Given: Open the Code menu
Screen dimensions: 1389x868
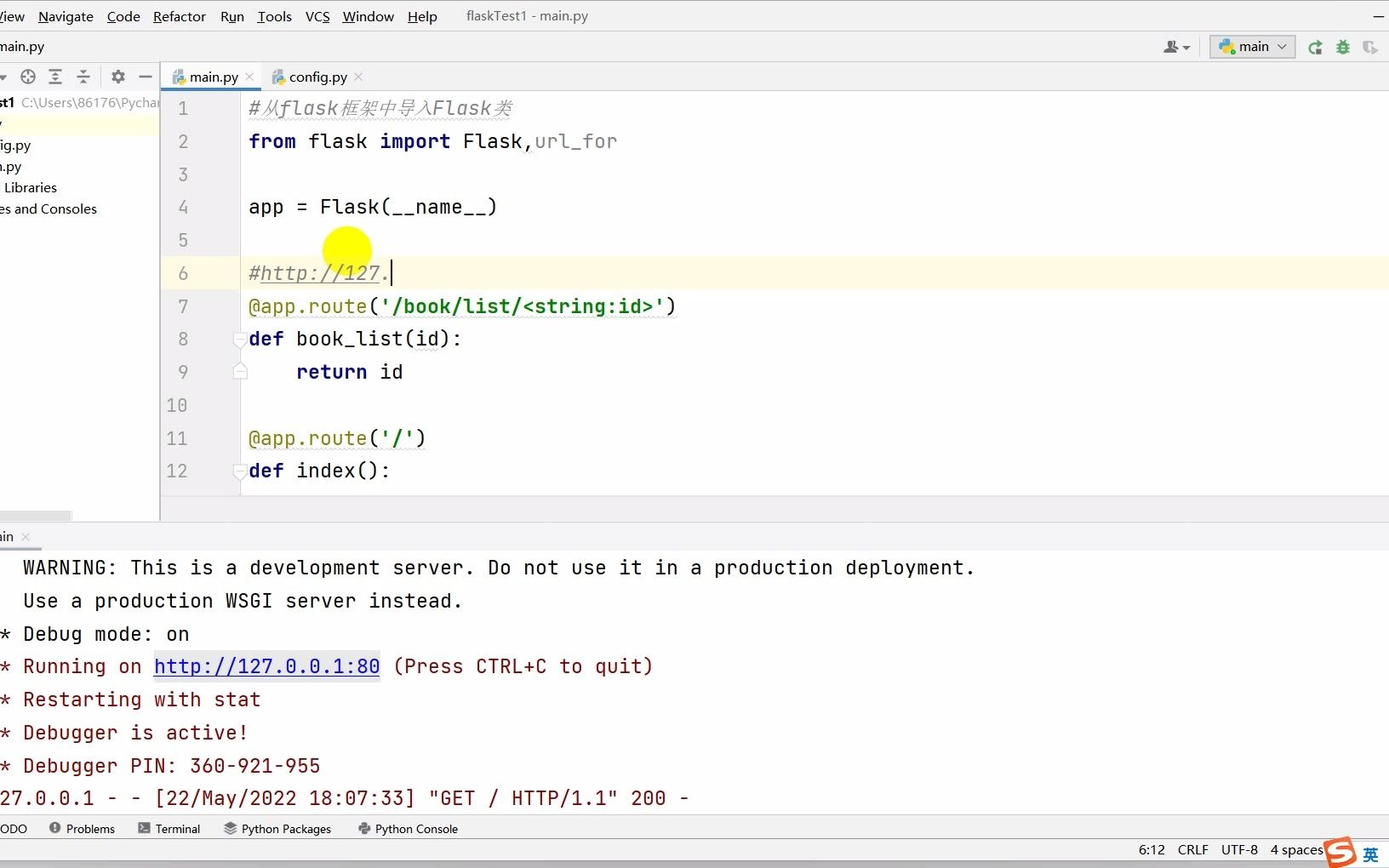Looking at the screenshot, I should (x=123, y=16).
